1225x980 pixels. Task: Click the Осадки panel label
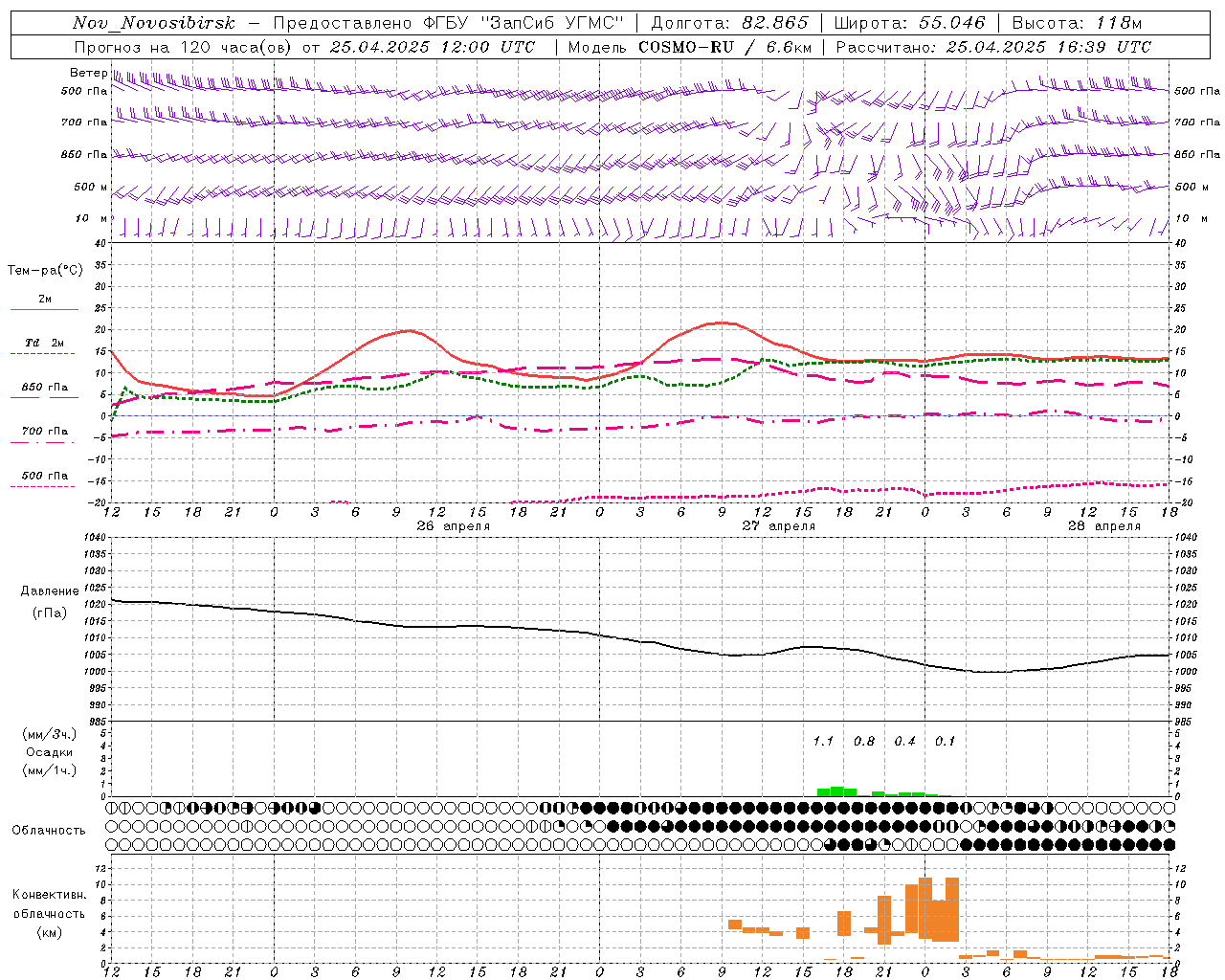pyautogui.click(x=50, y=752)
